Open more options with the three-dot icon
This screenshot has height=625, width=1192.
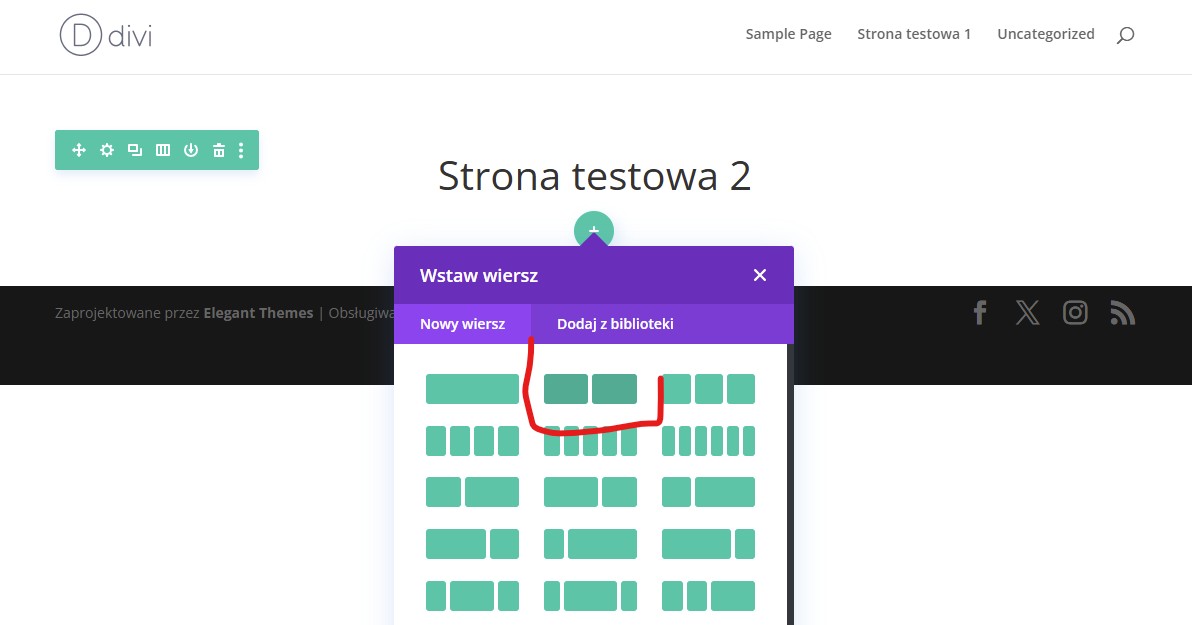point(241,150)
